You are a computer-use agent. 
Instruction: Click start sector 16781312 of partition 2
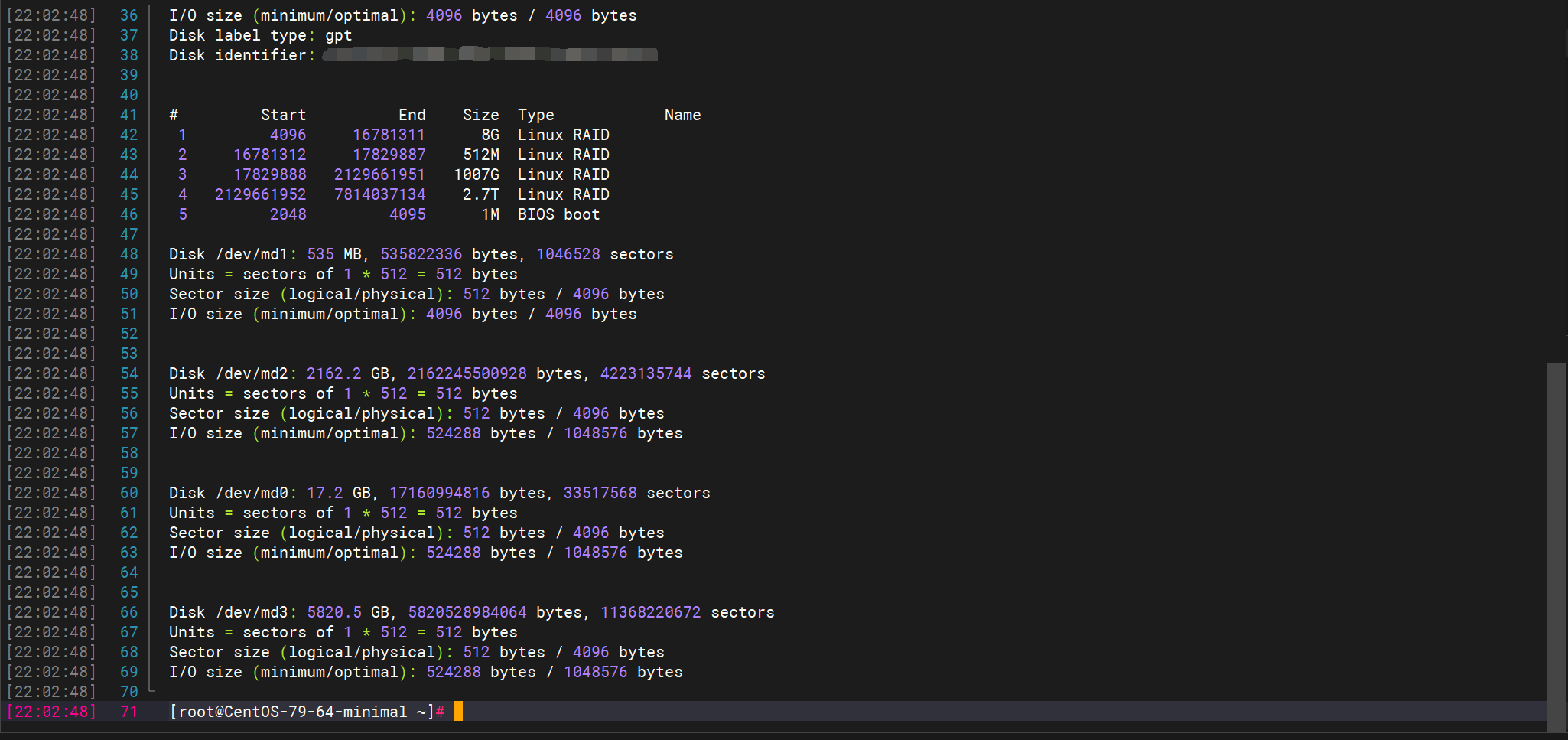pos(270,155)
